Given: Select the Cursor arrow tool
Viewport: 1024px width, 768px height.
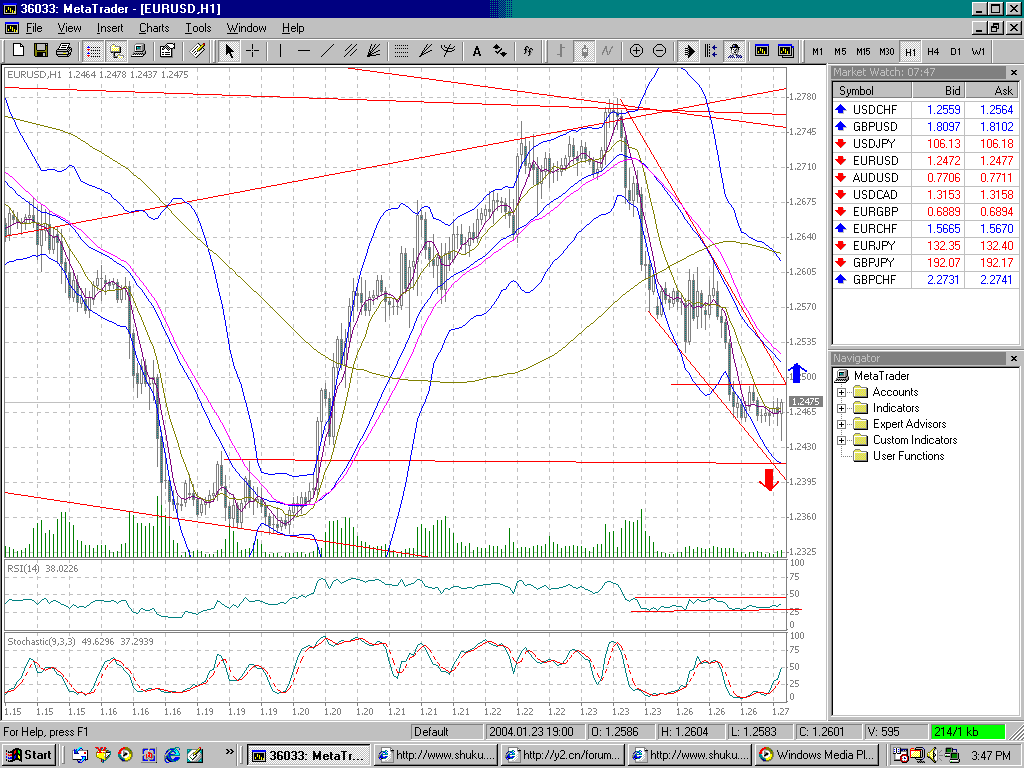Looking at the screenshot, I should click(x=229, y=50).
